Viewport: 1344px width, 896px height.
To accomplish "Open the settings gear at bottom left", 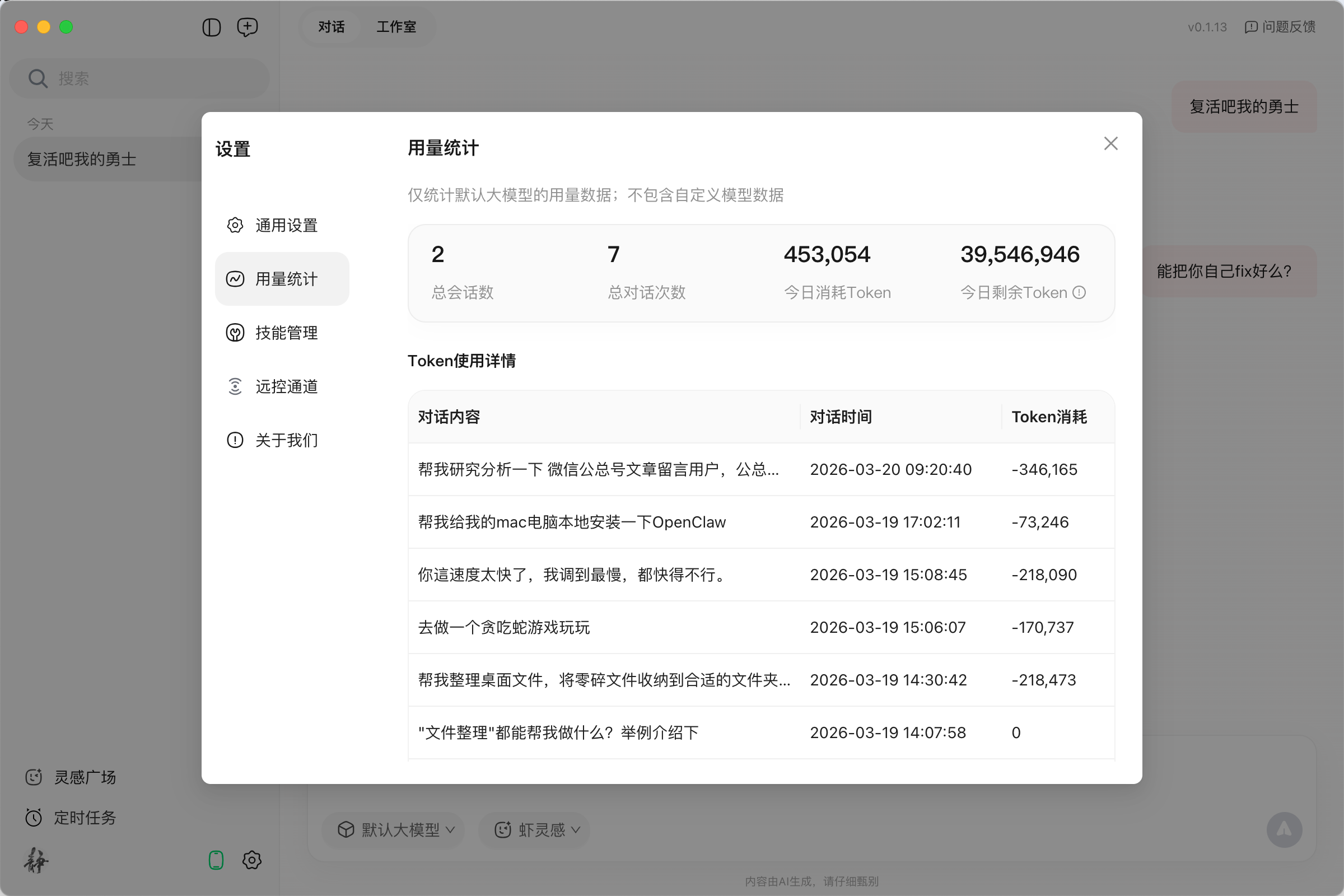I will coord(251,860).
